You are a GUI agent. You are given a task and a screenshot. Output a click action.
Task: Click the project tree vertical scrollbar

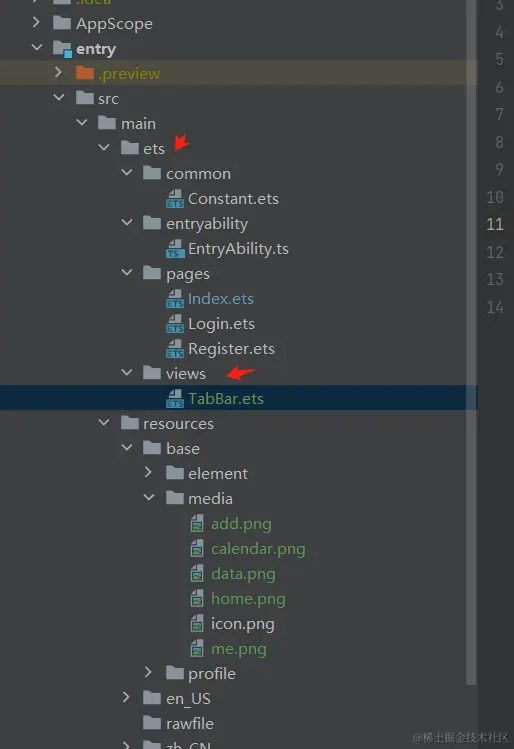pyautogui.click(x=471, y=342)
